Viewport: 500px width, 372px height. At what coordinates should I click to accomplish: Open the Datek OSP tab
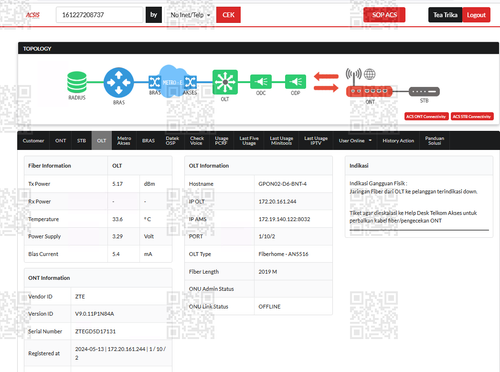pyautogui.click(x=172, y=141)
